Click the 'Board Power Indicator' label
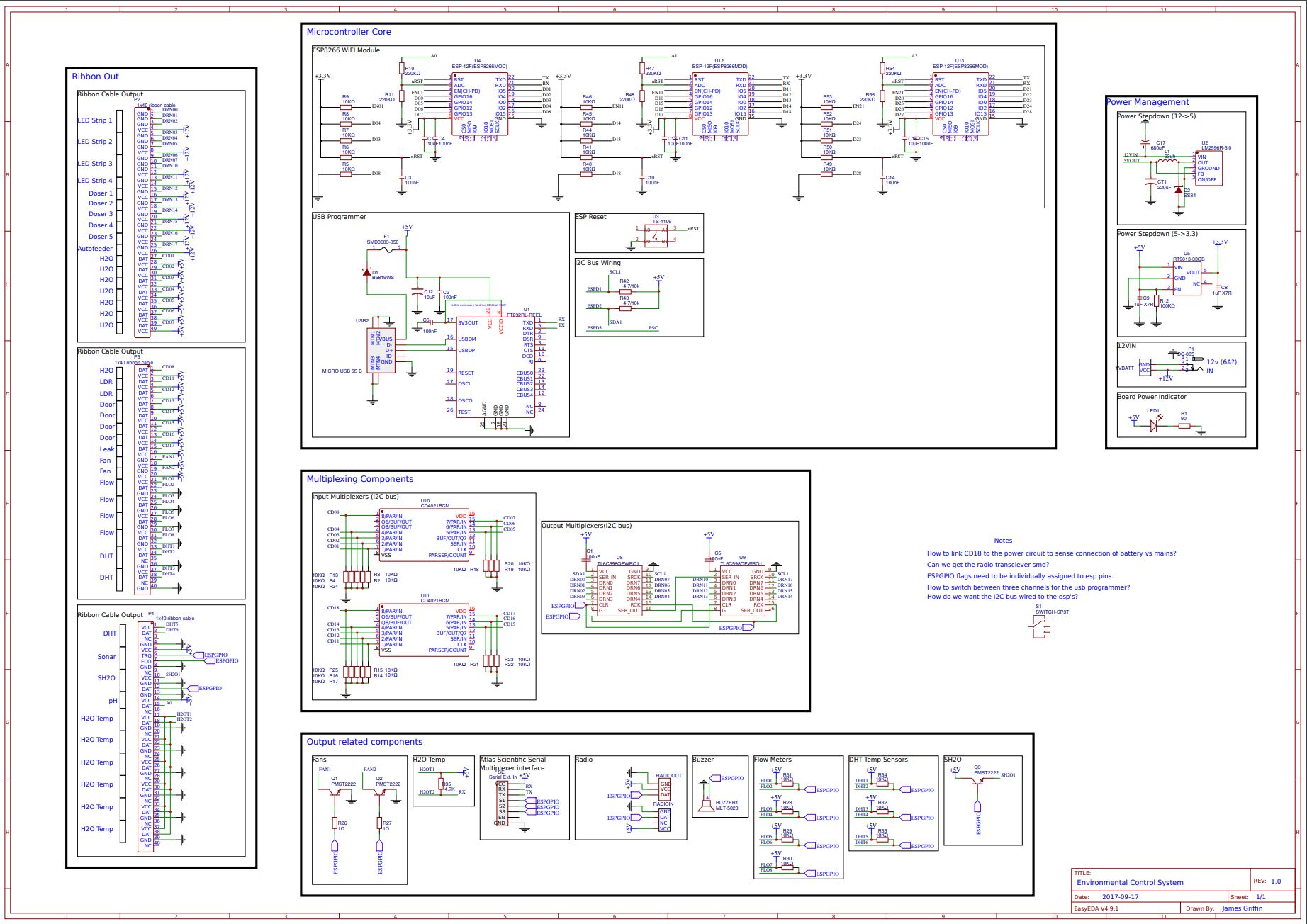Viewport: 1307px width, 924px height. click(x=1152, y=397)
